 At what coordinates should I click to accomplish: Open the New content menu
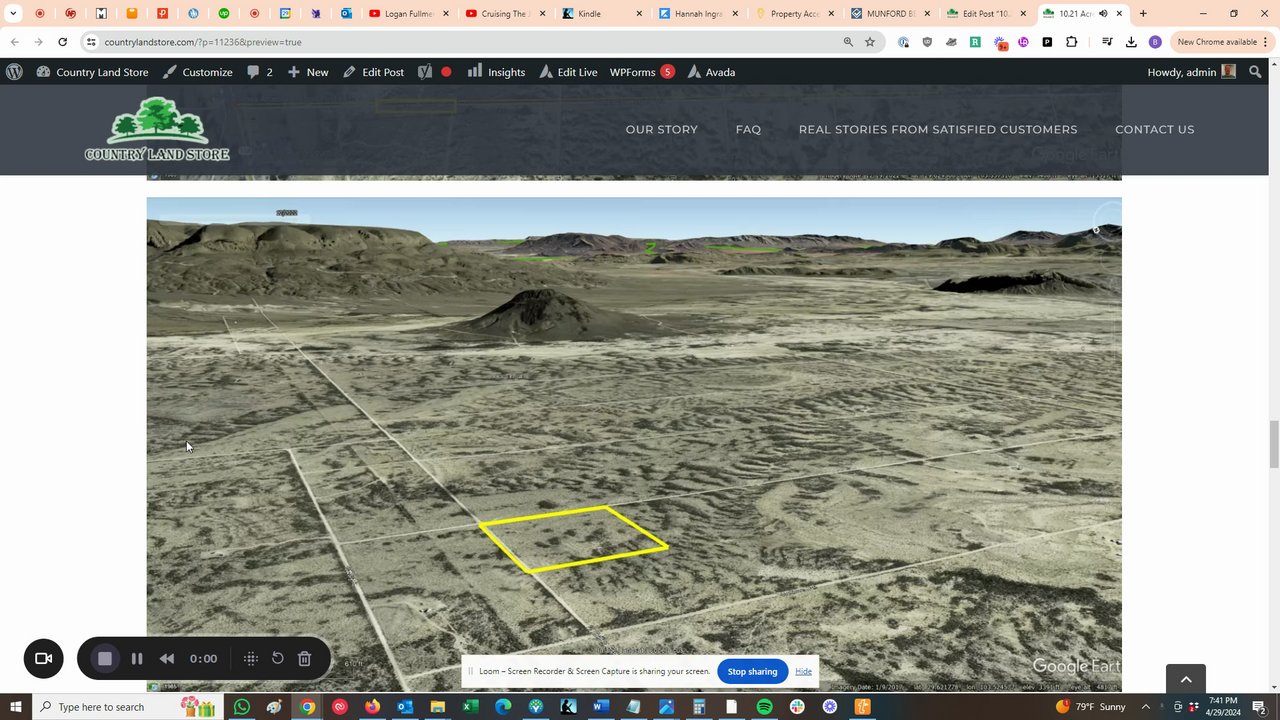tap(308, 72)
